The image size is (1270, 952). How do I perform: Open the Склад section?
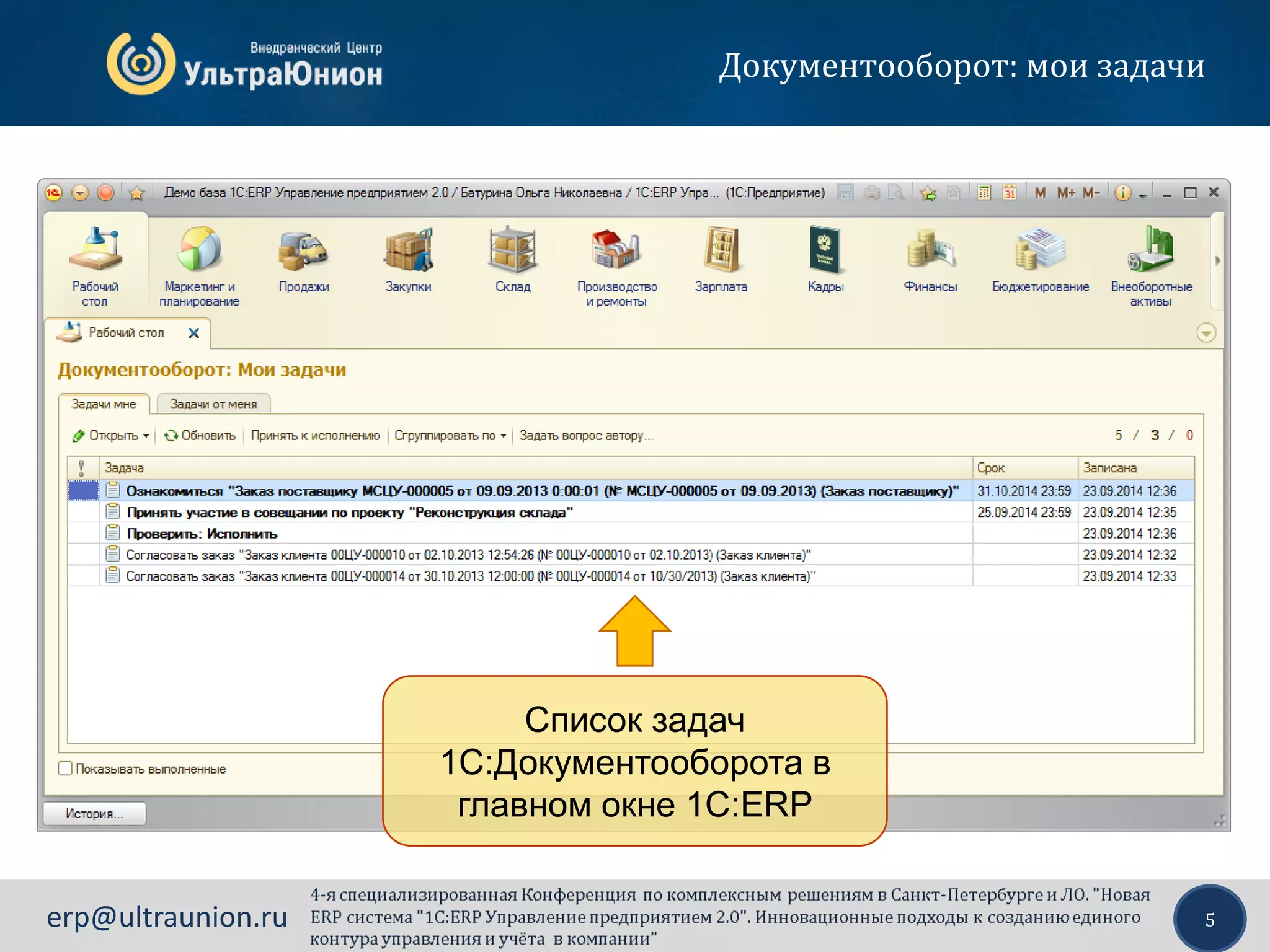point(513,260)
